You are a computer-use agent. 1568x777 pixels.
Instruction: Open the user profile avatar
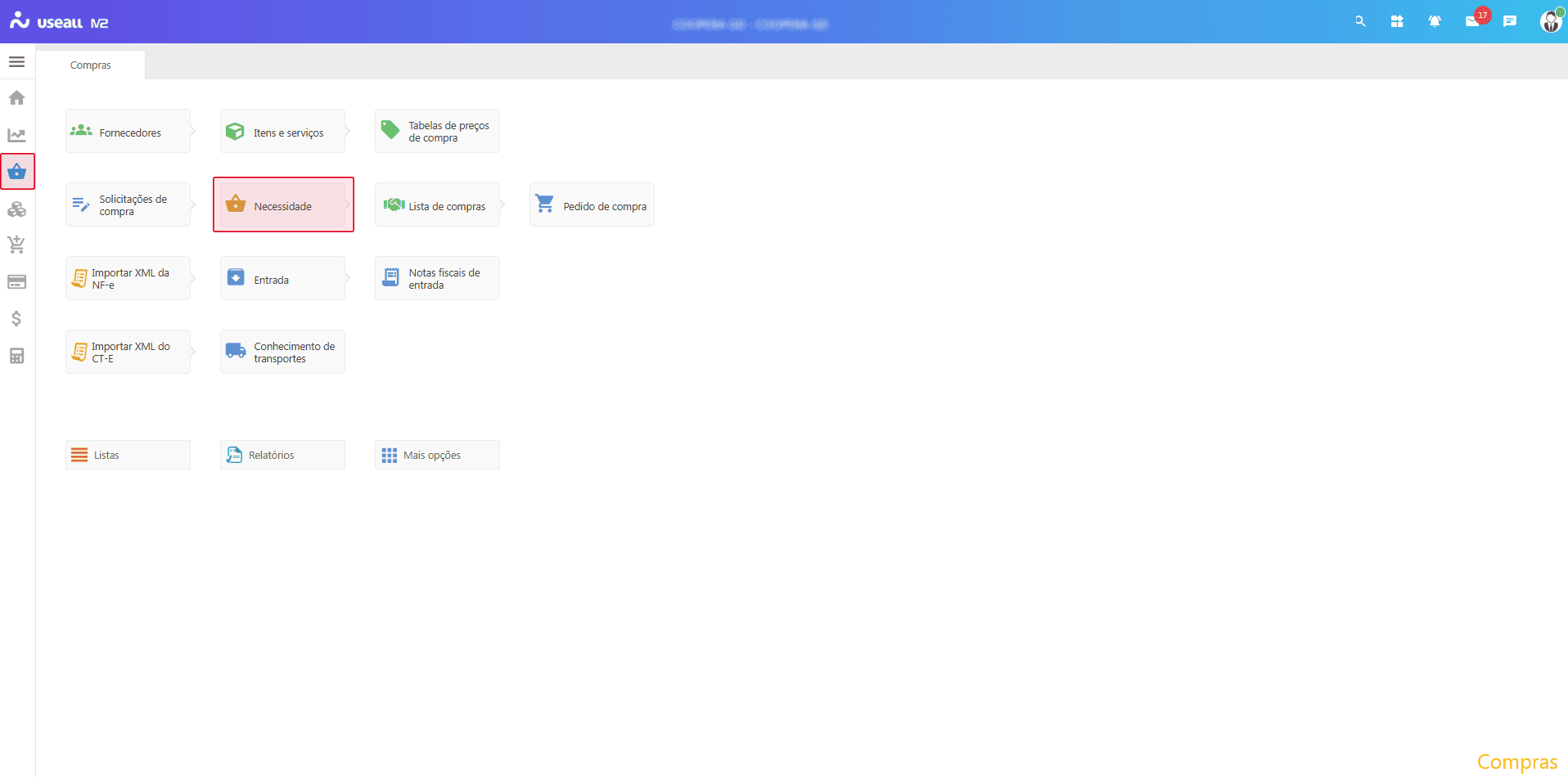tap(1550, 22)
